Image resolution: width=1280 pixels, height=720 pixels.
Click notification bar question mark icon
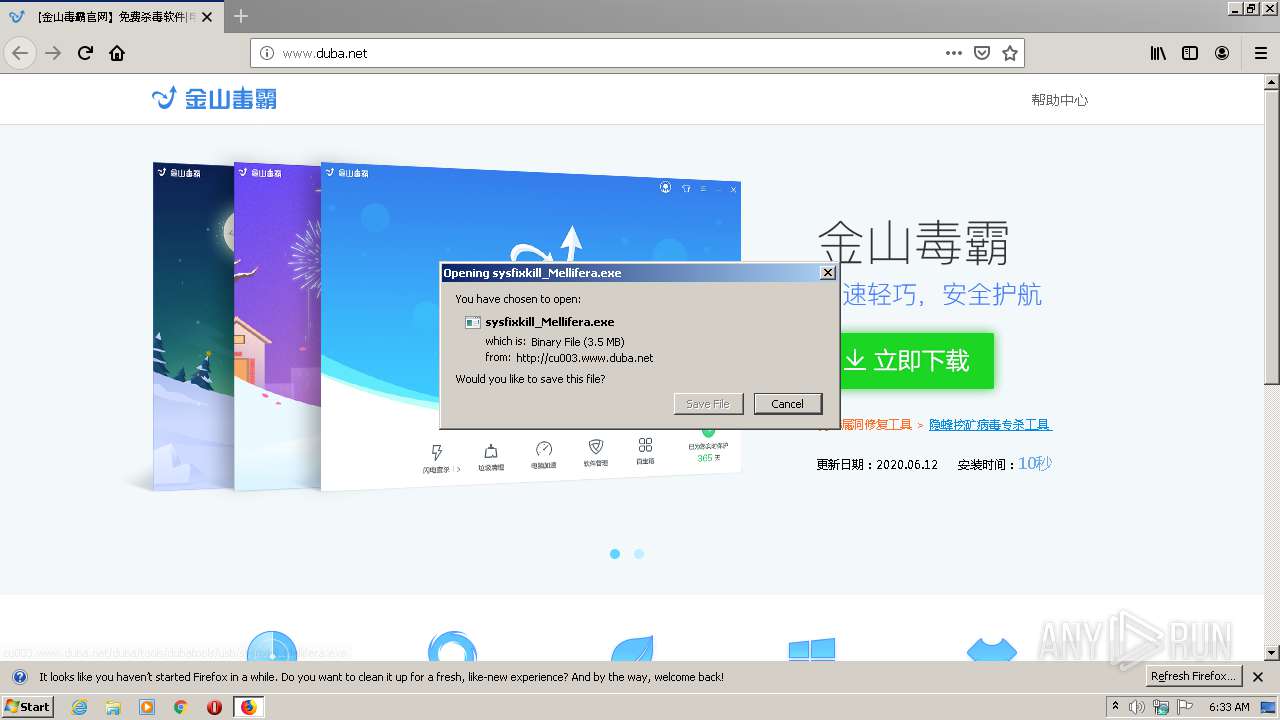(x=19, y=677)
